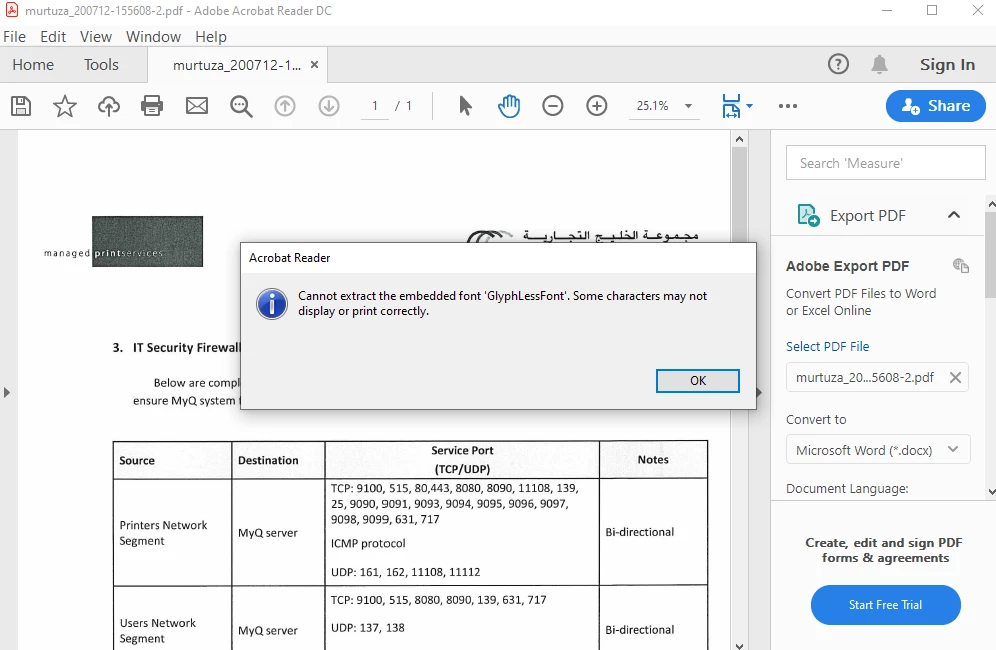996x650 pixels.
Task: Zoom in with the plus icon
Action: pos(596,105)
